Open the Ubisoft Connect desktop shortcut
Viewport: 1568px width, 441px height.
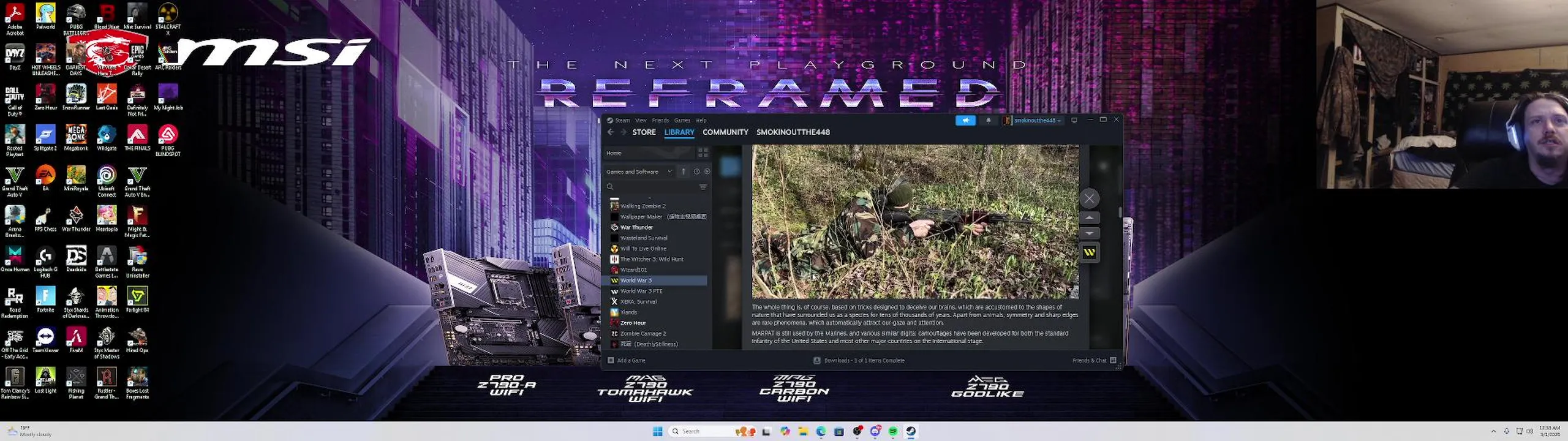pos(107,181)
